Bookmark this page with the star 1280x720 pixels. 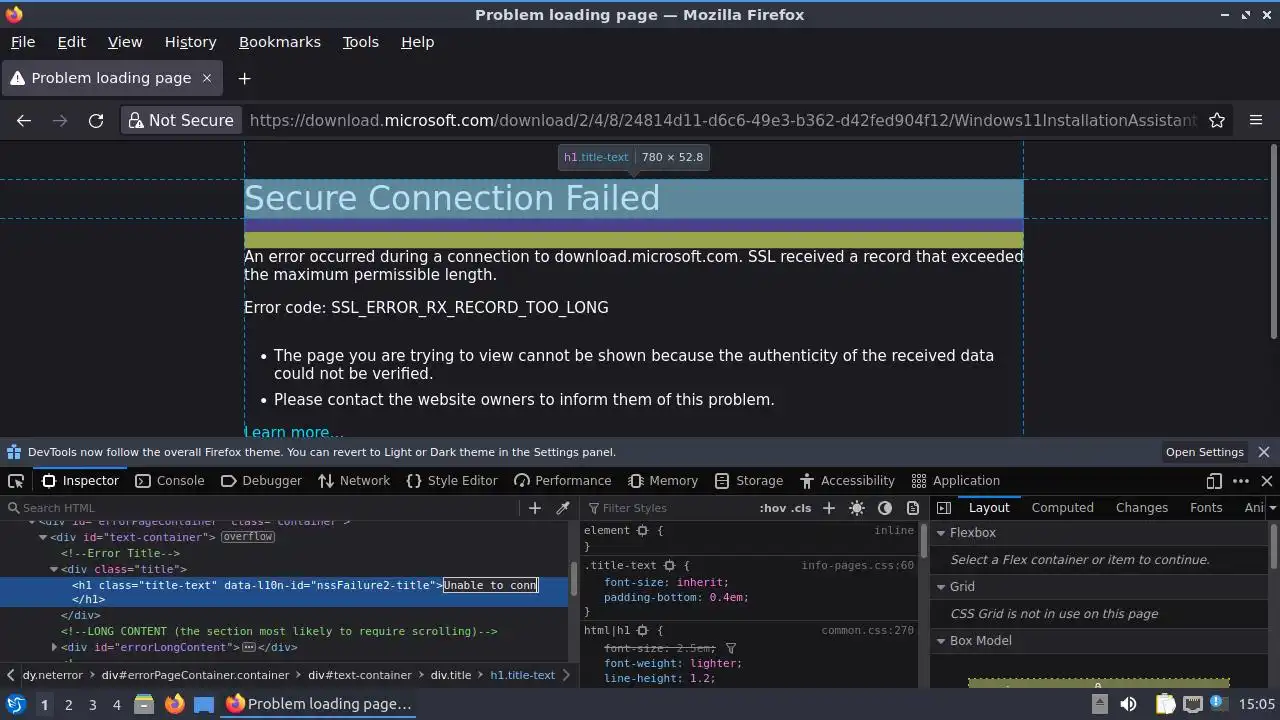click(1217, 120)
